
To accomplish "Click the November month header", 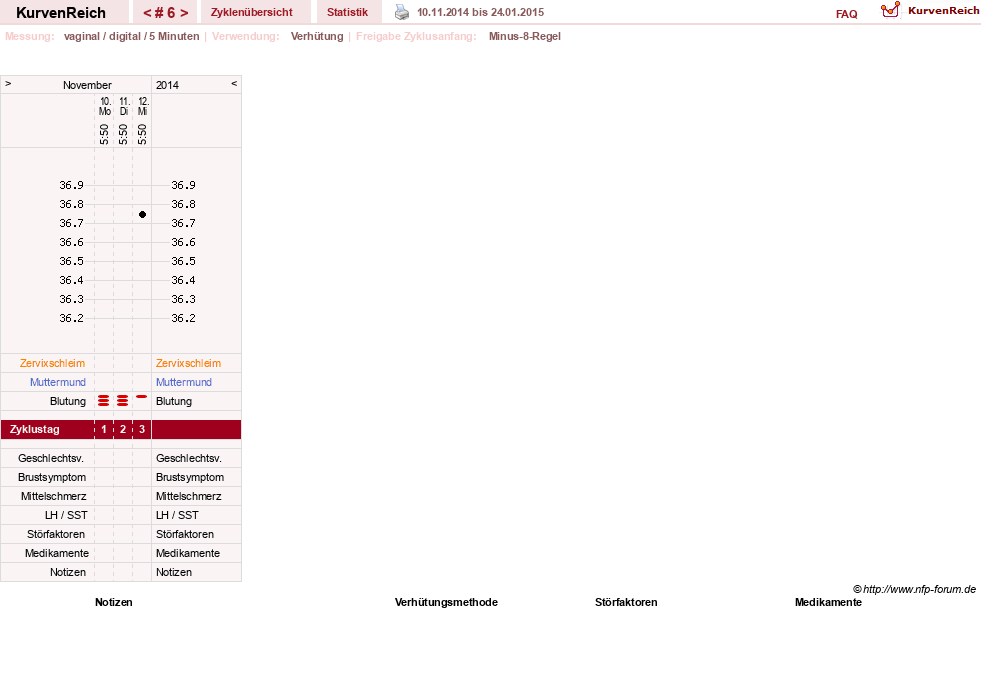I will (x=87, y=85).
